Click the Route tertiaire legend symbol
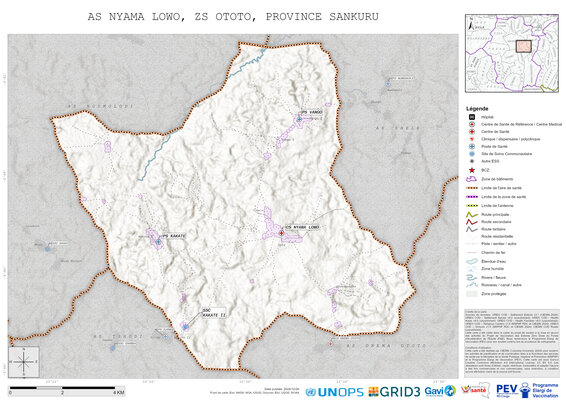 [x=472, y=229]
